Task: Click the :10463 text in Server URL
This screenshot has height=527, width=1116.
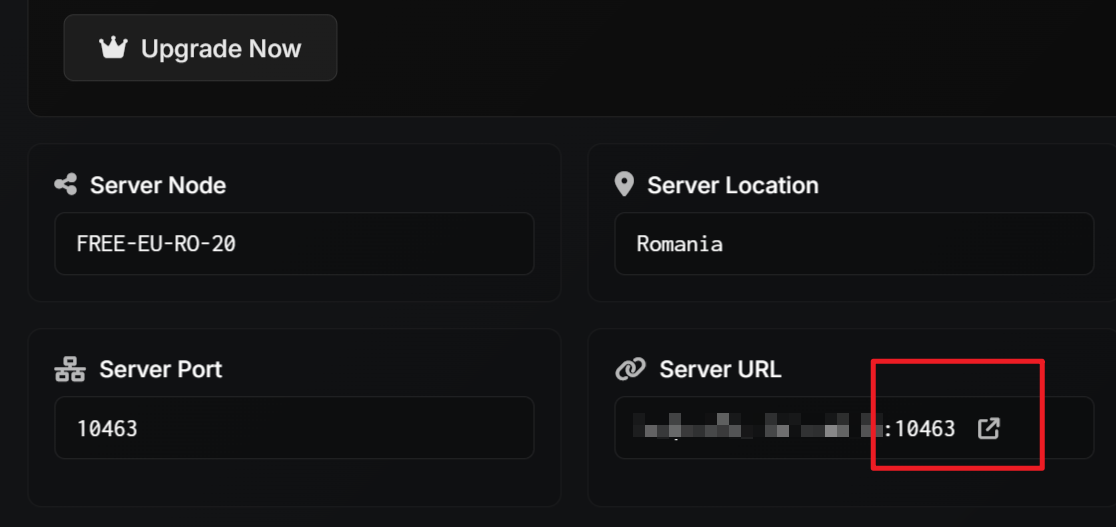Action: (920, 429)
